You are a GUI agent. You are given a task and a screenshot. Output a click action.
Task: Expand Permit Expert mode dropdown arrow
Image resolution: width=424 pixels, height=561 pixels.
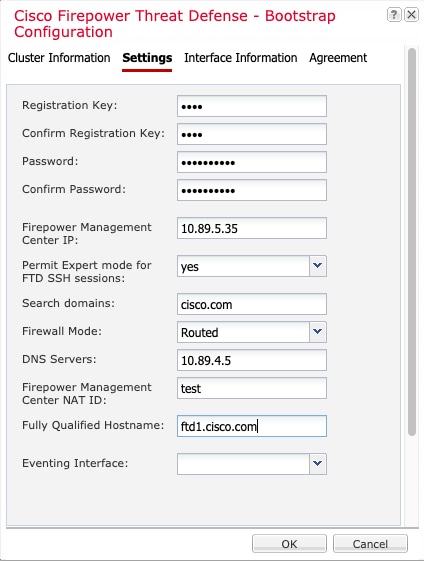[317, 266]
